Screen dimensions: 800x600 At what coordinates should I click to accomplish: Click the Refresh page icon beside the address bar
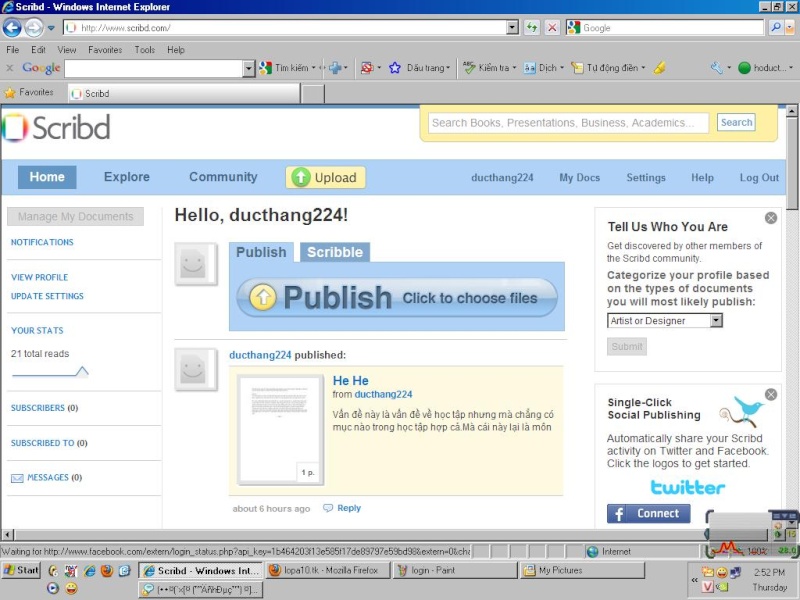click(x=532, y=28)
